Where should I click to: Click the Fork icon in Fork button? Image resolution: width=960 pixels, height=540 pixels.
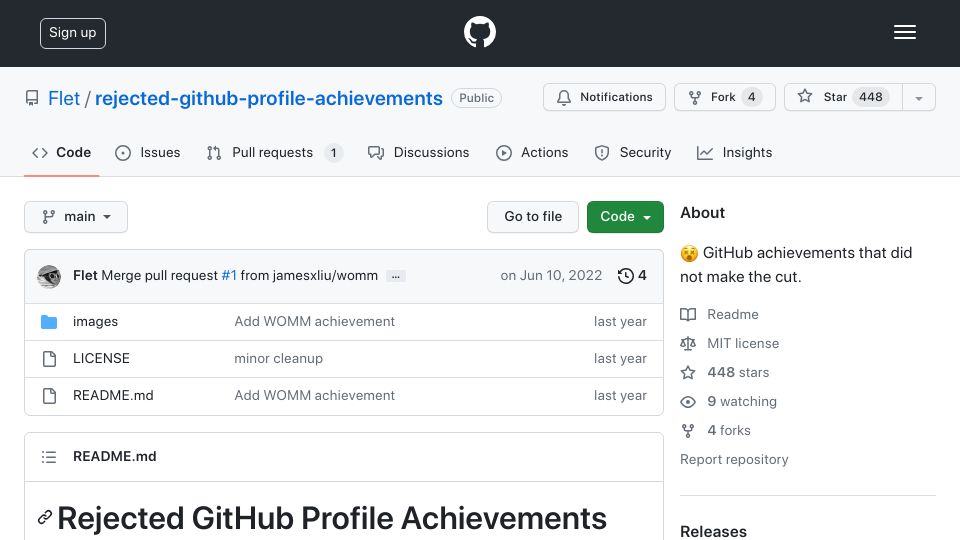[695, 97]
